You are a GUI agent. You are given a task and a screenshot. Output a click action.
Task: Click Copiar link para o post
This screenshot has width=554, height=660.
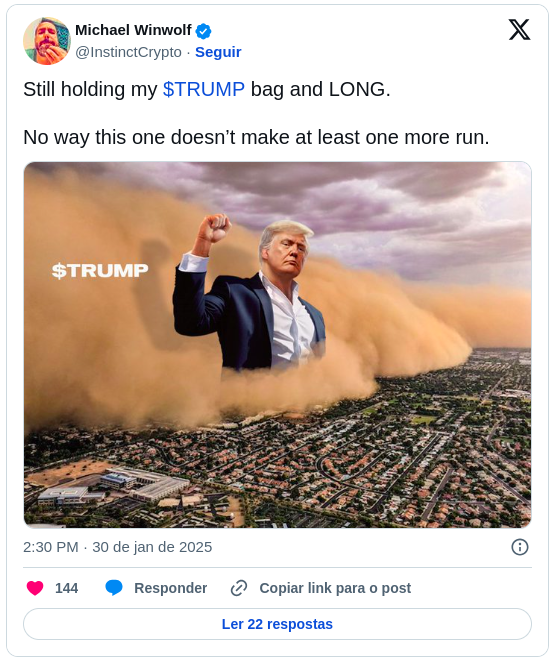[335, 588]
